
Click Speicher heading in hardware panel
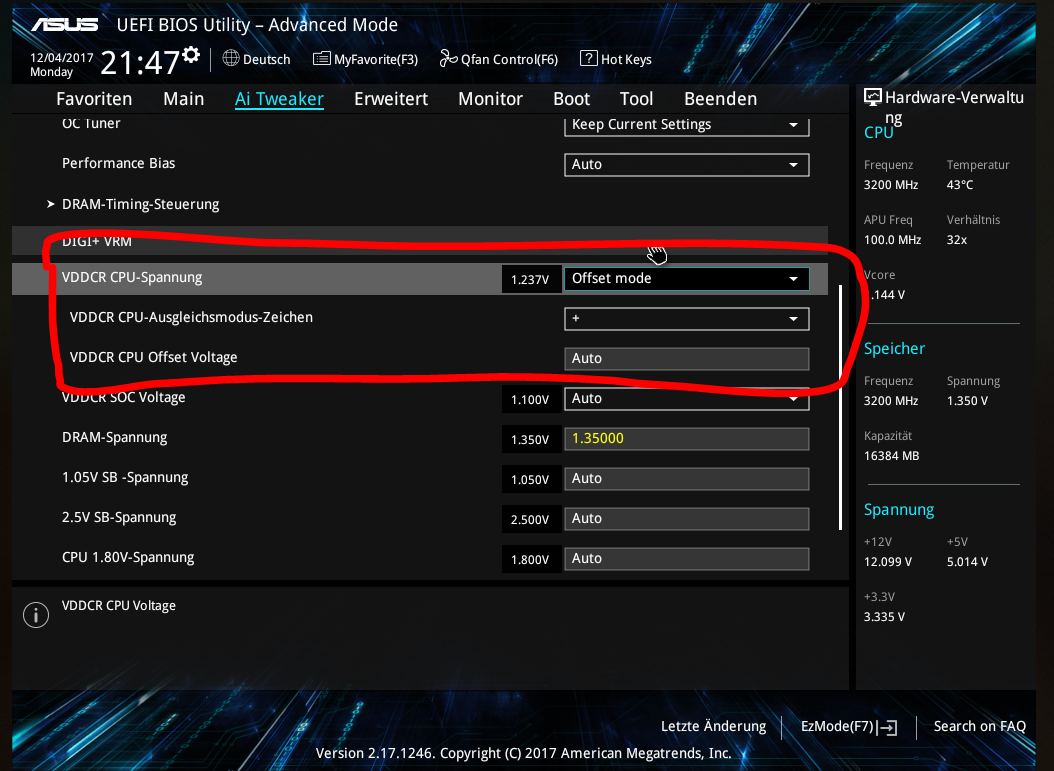pyautogui.click(x=894, y=348)
